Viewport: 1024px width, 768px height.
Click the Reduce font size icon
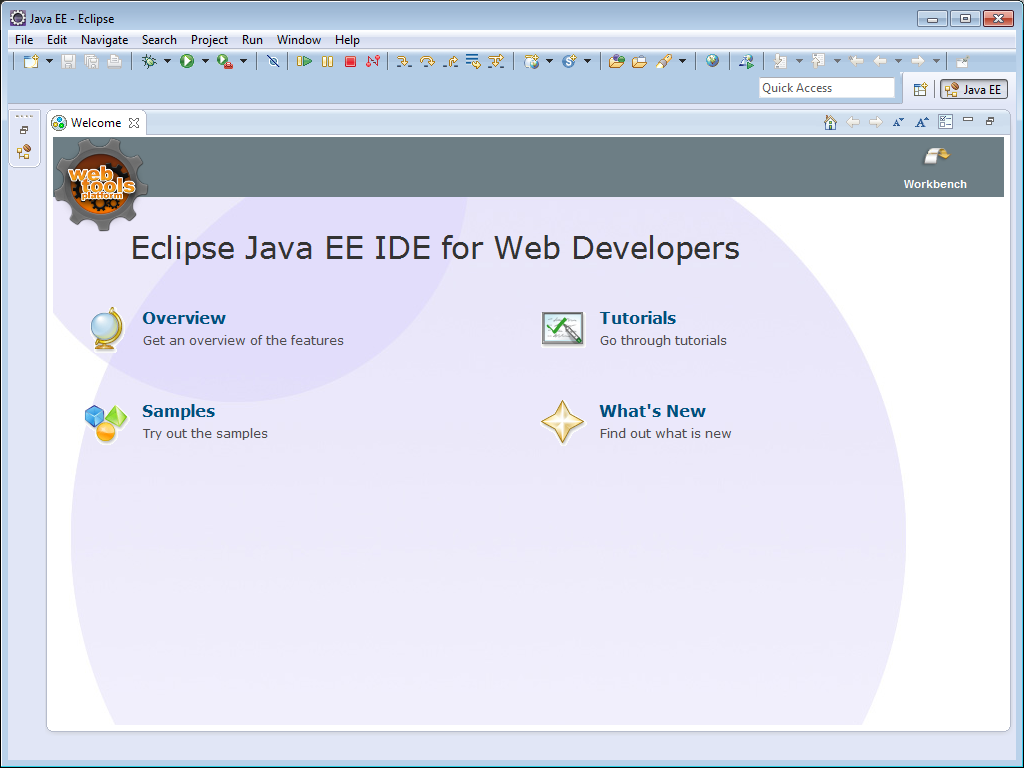(x=899, y=122)
